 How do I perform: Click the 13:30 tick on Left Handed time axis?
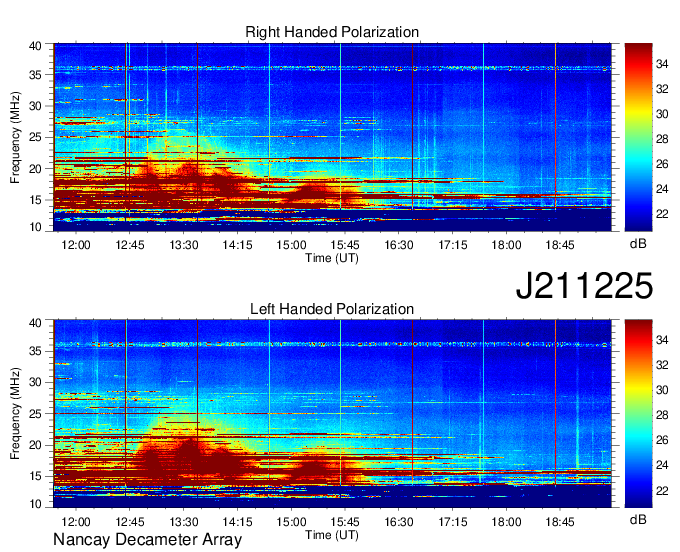coord(183,522)
